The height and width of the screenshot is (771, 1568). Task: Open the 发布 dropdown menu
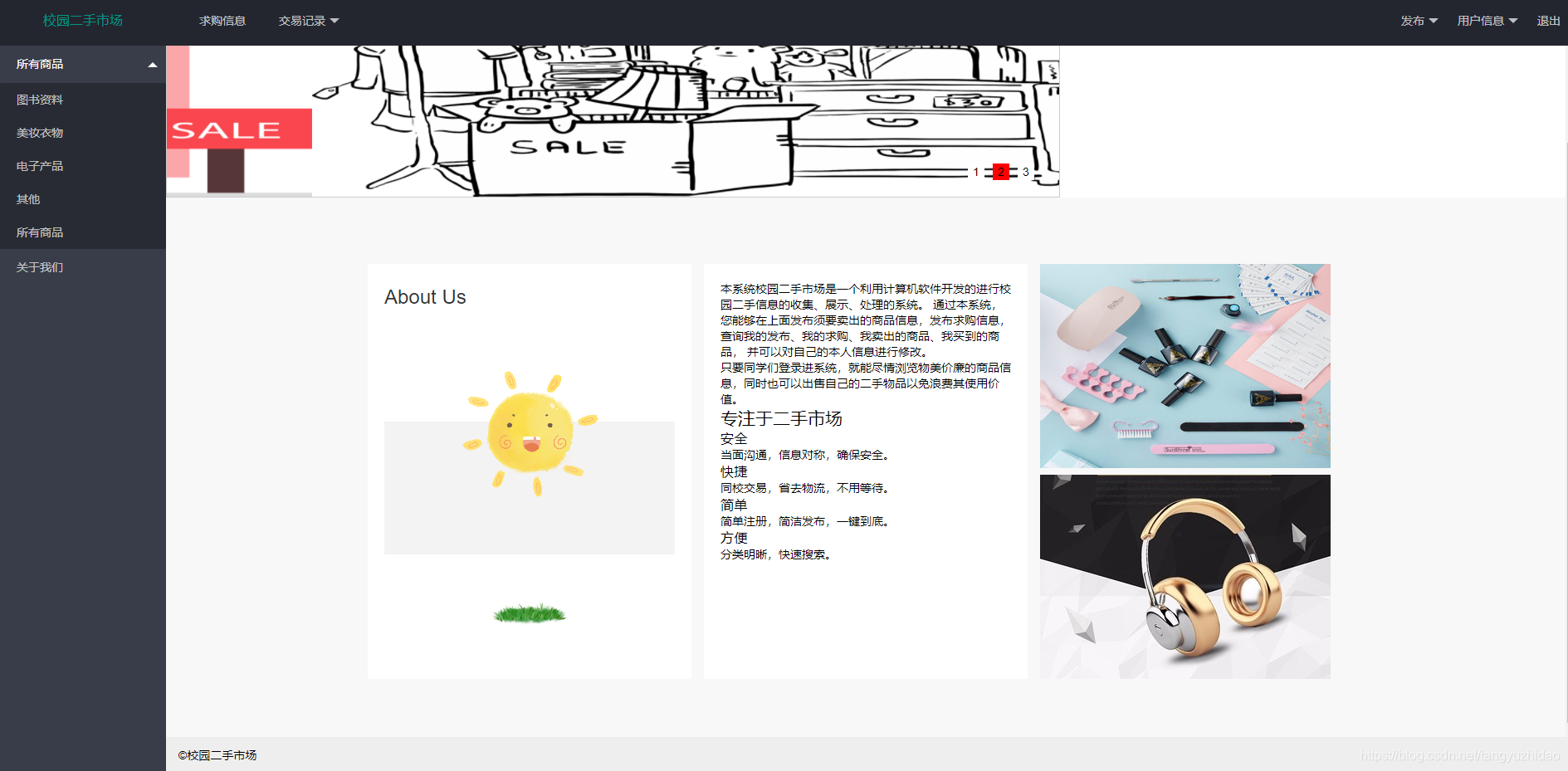1418,21
